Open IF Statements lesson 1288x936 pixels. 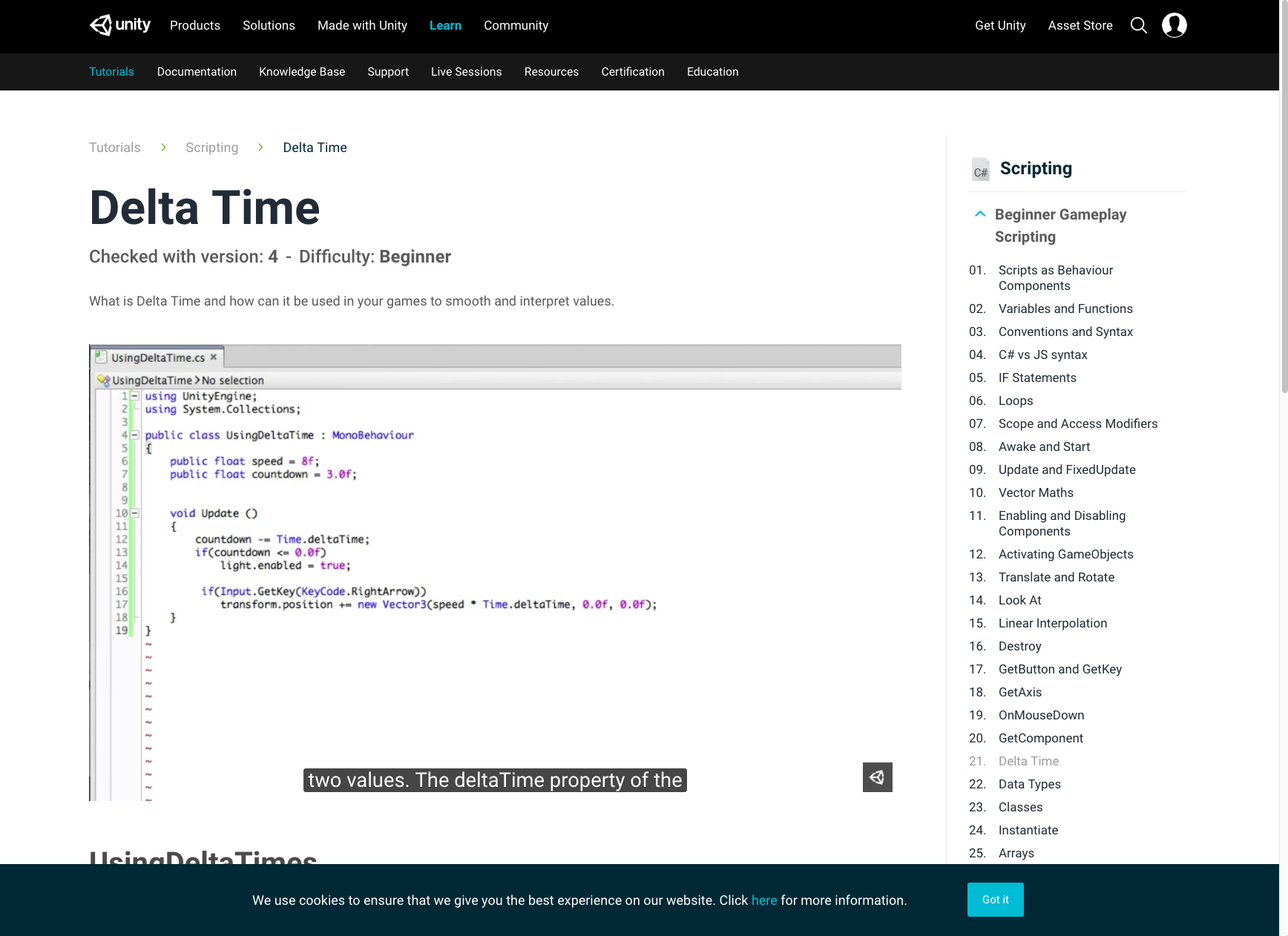(x=1037, y=378)
